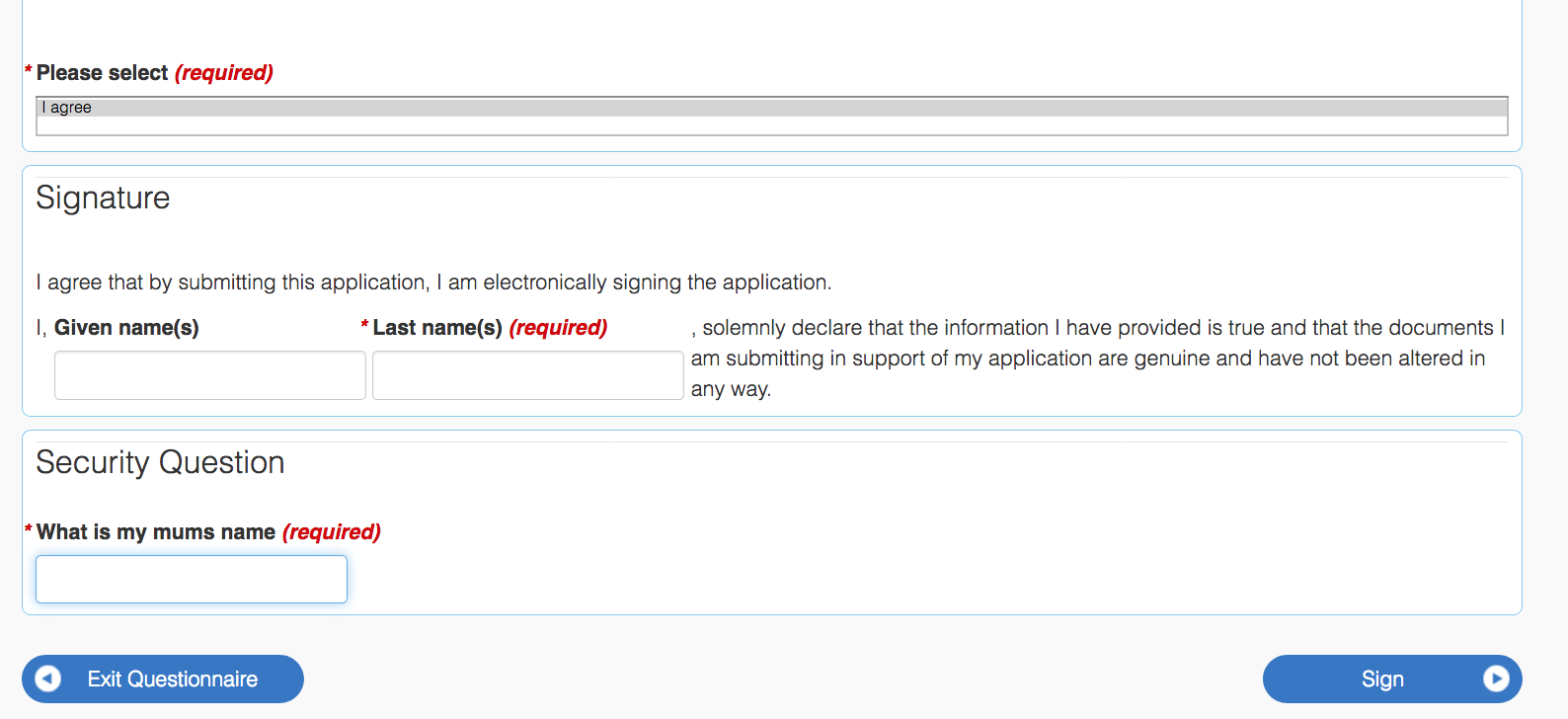Click the 'Signature' section heading
The height and width of the screenshot is (719, 1568).
point(103,198)
